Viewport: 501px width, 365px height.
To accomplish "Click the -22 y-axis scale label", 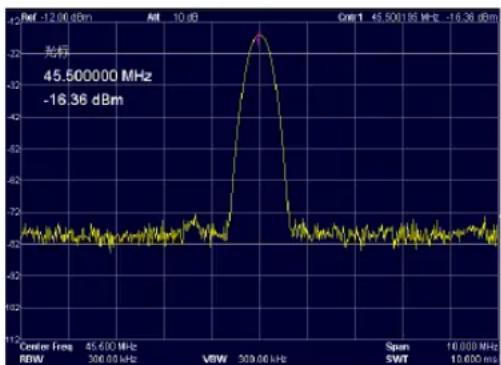I will point(14,53).
